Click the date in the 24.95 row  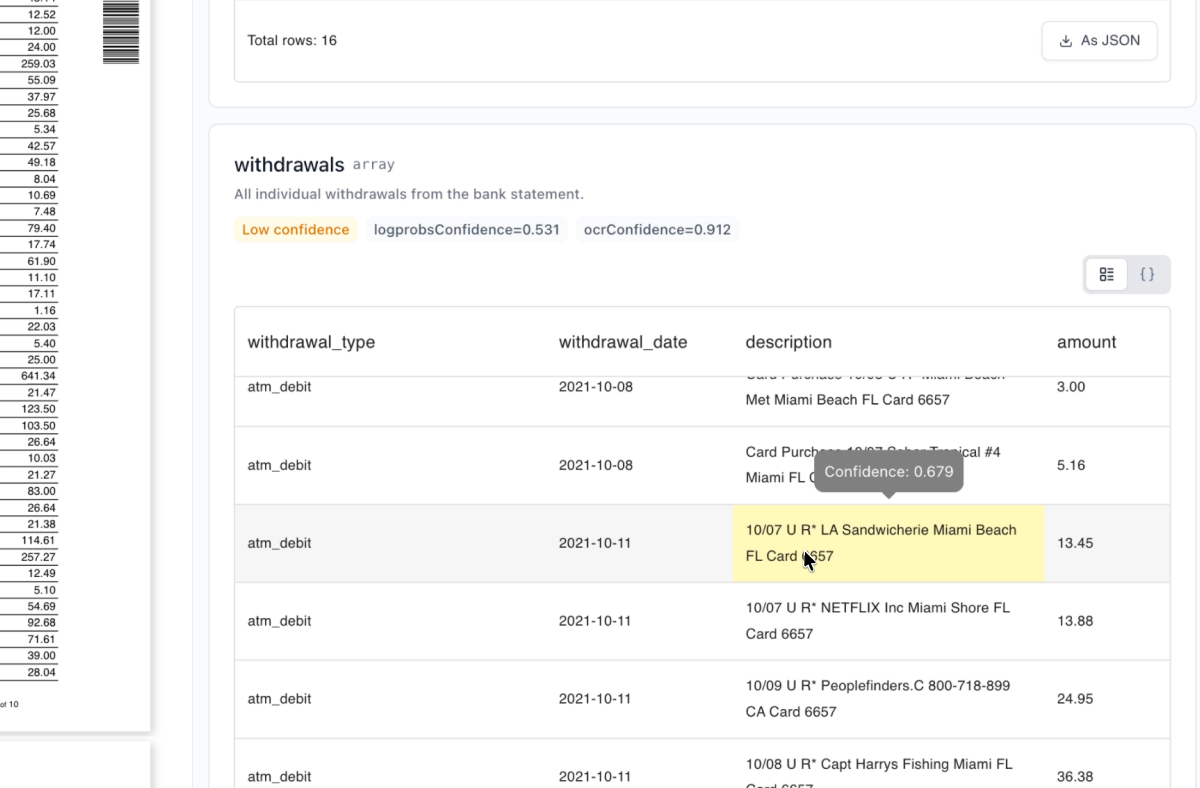point(595,699)
